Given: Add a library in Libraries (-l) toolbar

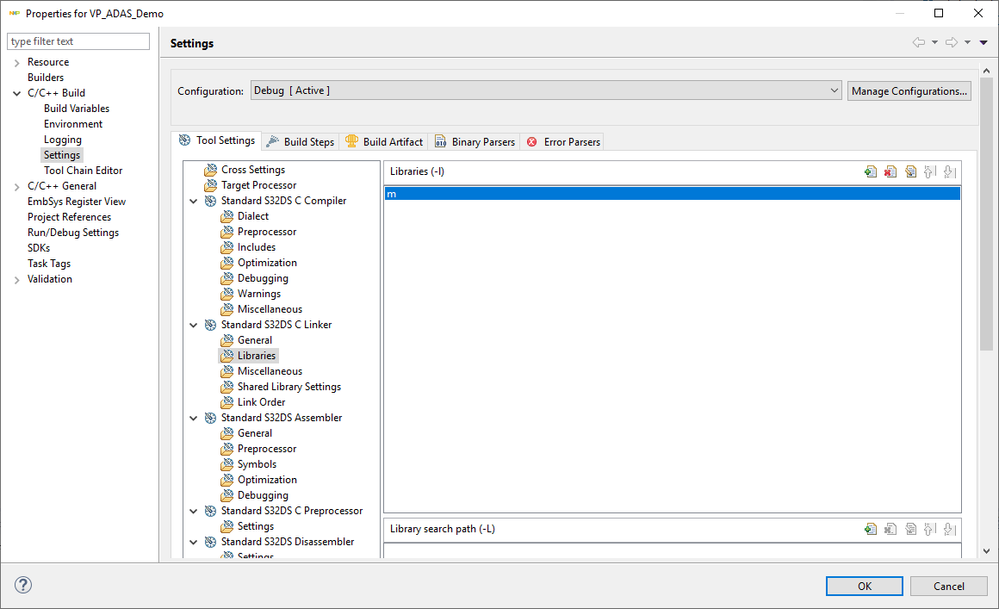Looking at the screenshot, I should tap(870, 171).
